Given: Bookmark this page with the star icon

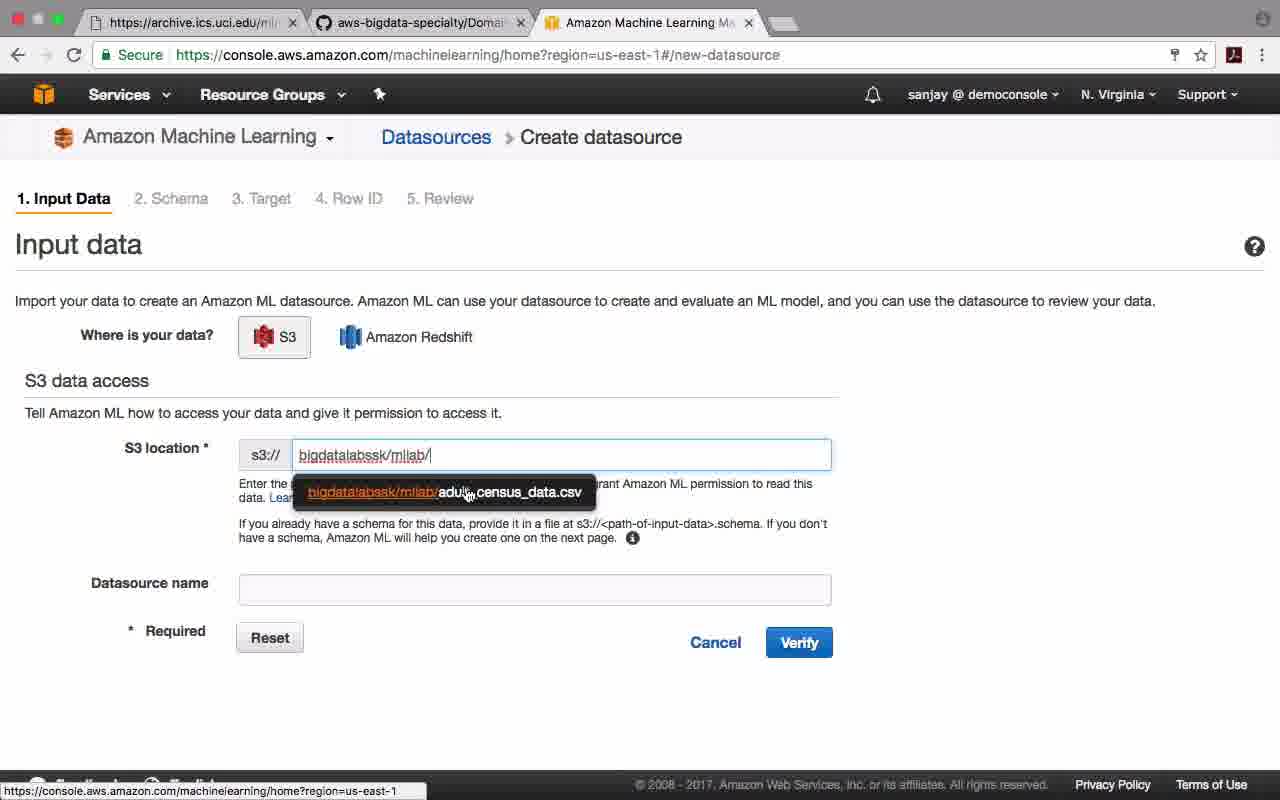Looking at the screenshot, I should click(x=1201, y=55).
